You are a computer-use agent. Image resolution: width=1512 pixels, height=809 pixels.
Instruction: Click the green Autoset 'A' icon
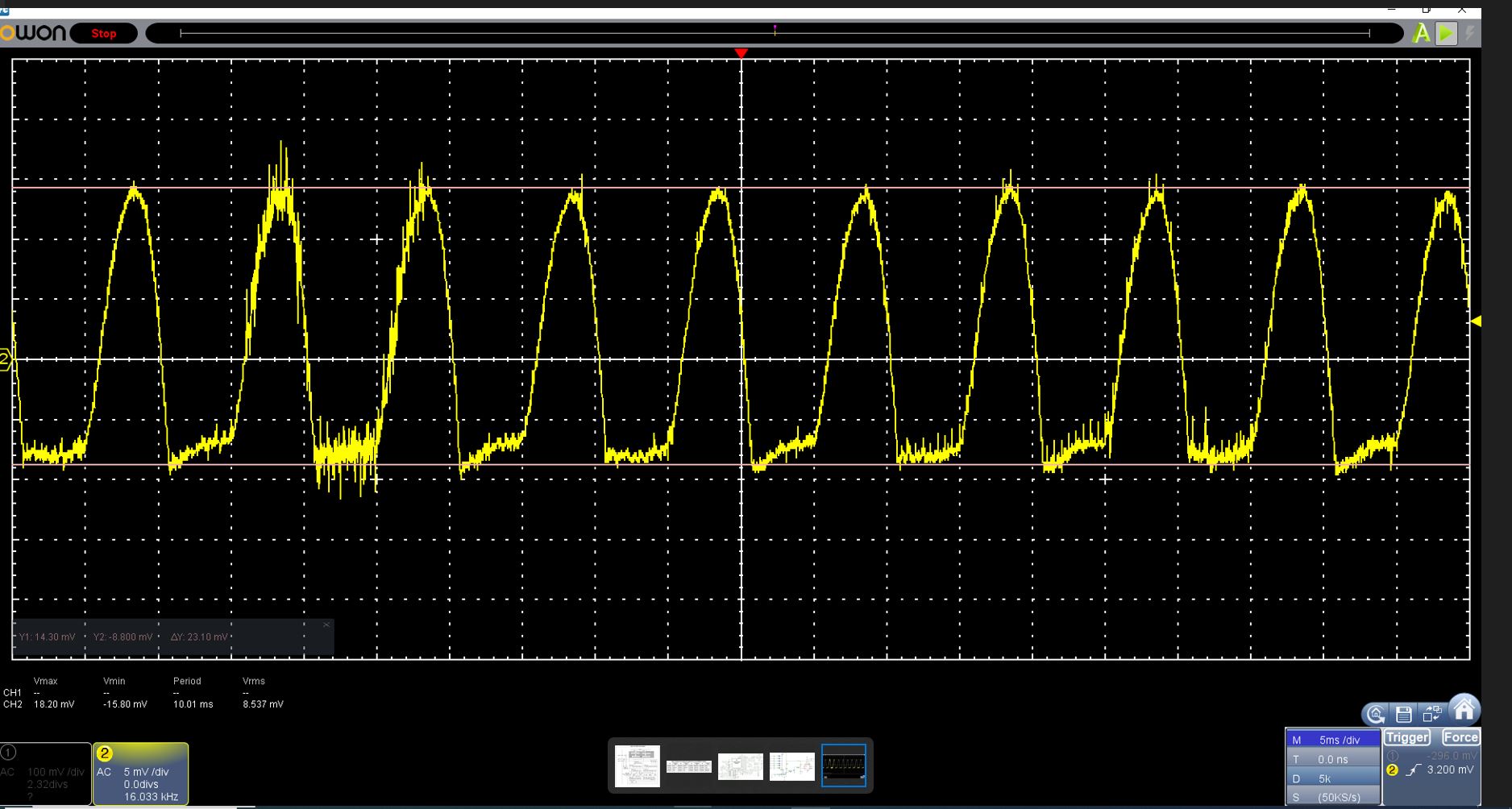click(x=1421, y=33)
